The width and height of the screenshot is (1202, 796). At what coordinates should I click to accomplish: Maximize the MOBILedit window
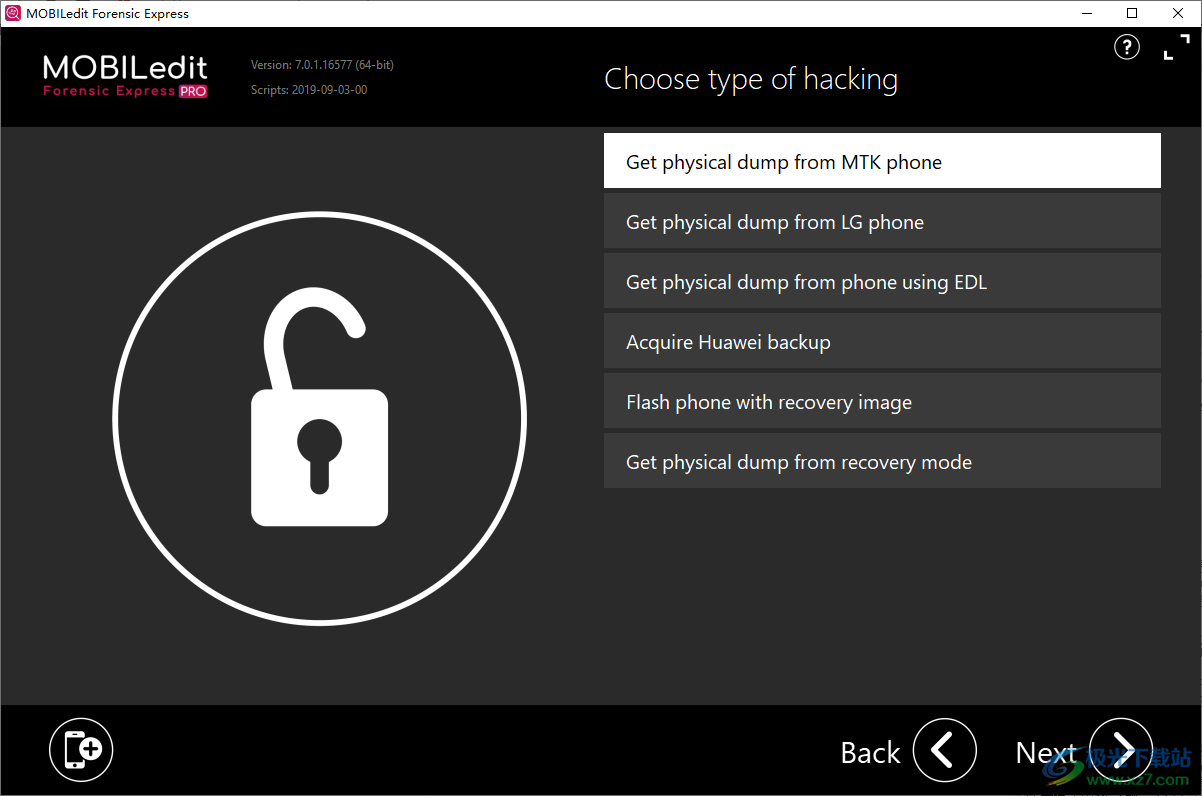pos(1132,13)
